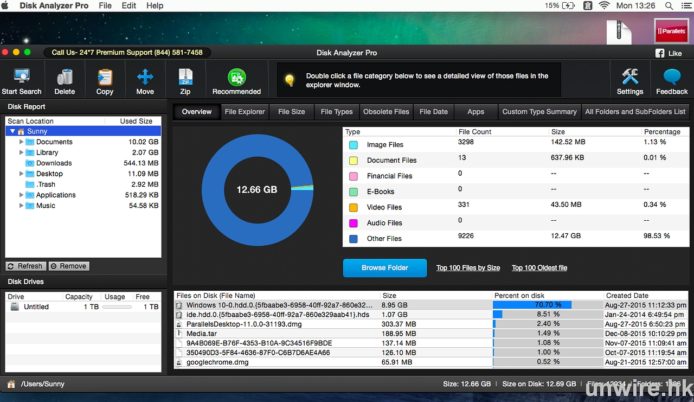Click the 70.70 % percent bar
Viewport: 694px width, 402px height.
(547, 305)
